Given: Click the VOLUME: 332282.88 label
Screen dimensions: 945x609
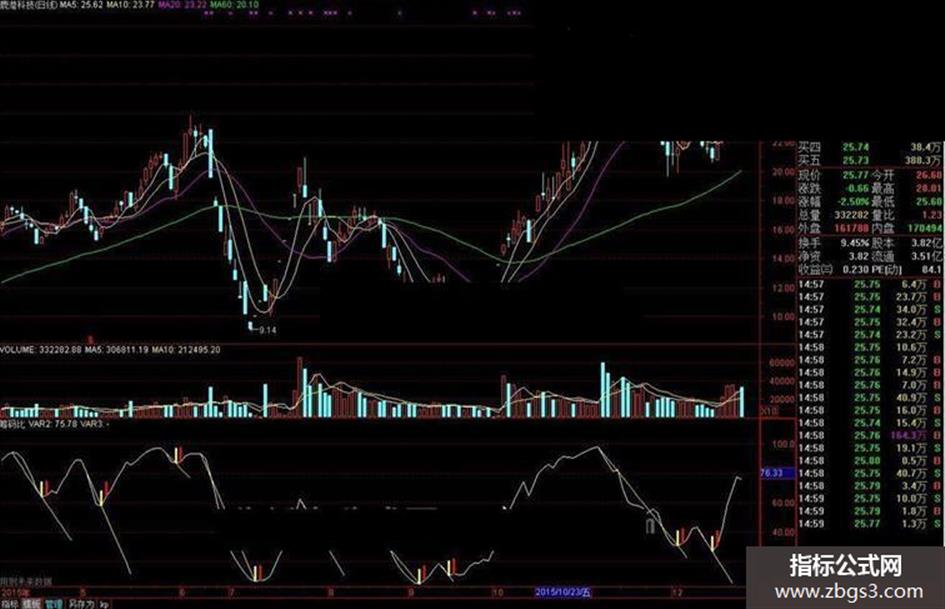Looking at the screenshot, I should pos(40,350).
